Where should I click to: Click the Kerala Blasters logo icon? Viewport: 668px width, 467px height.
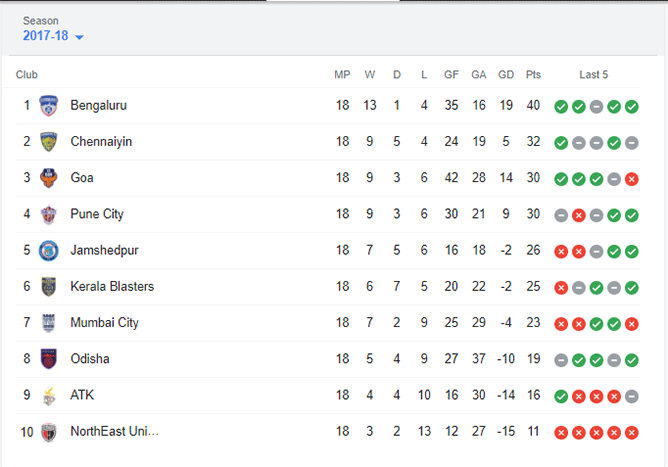48,287
